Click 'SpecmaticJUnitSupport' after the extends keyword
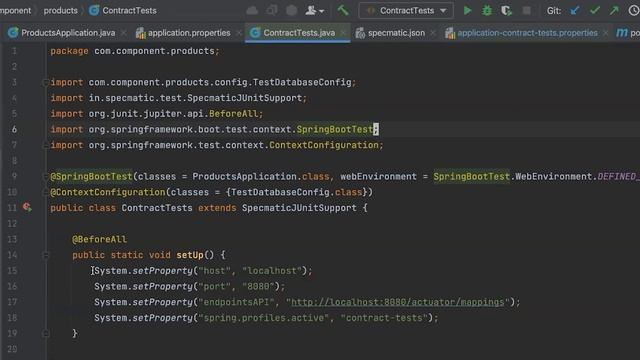Viewport: 640px width, 360px height. (x=299, y=208)
